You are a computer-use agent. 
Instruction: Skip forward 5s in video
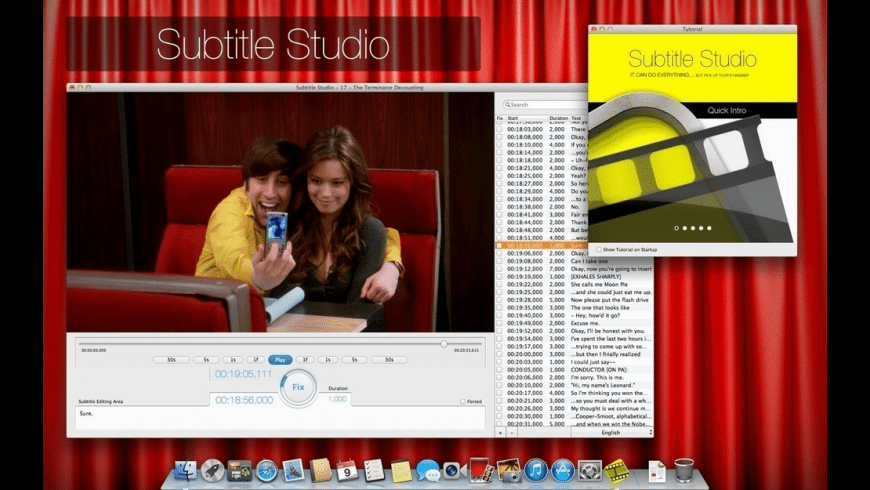(x=355, y=360)
